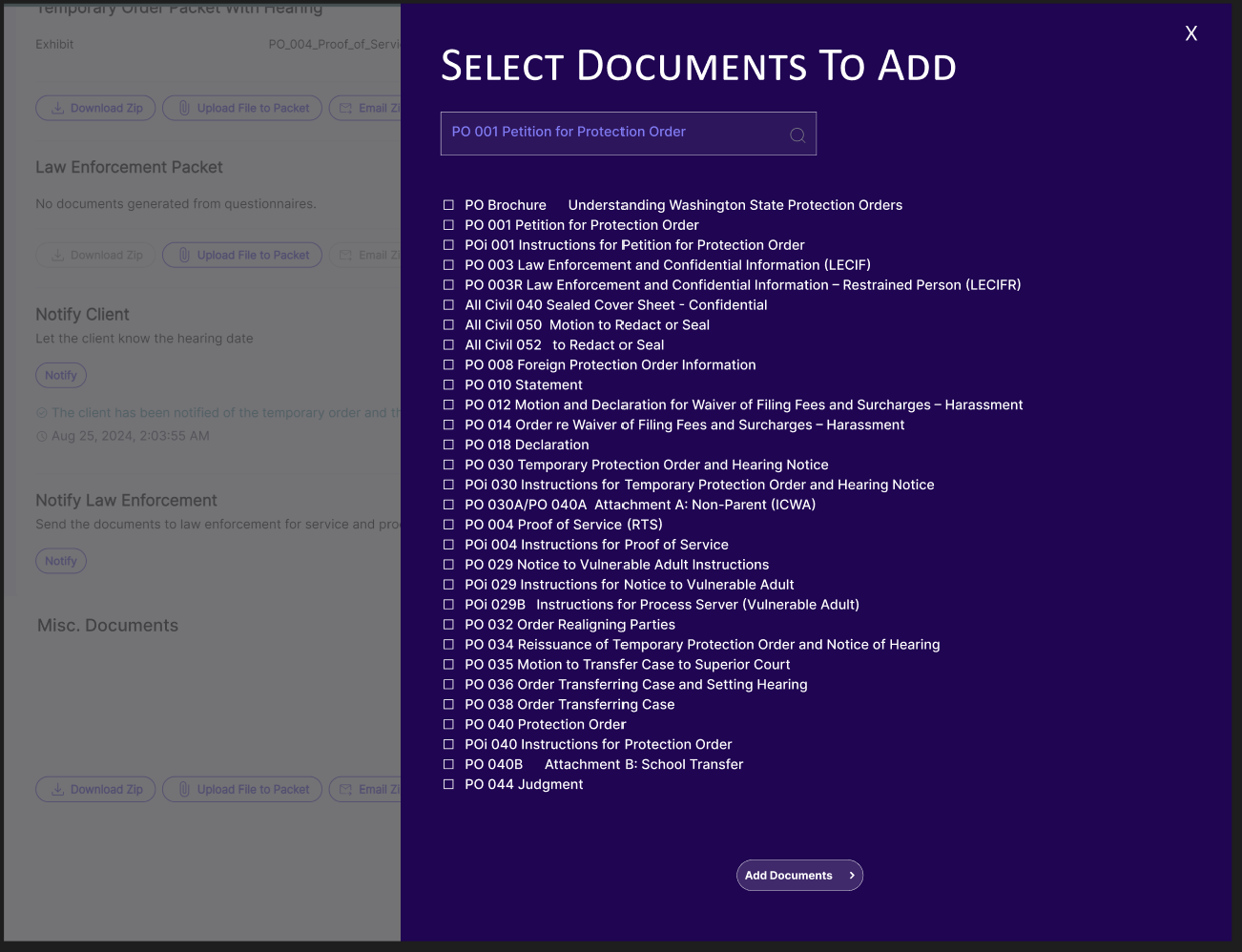Check the PO 030 Temporary Protection Order checkbox

[448, 465]
